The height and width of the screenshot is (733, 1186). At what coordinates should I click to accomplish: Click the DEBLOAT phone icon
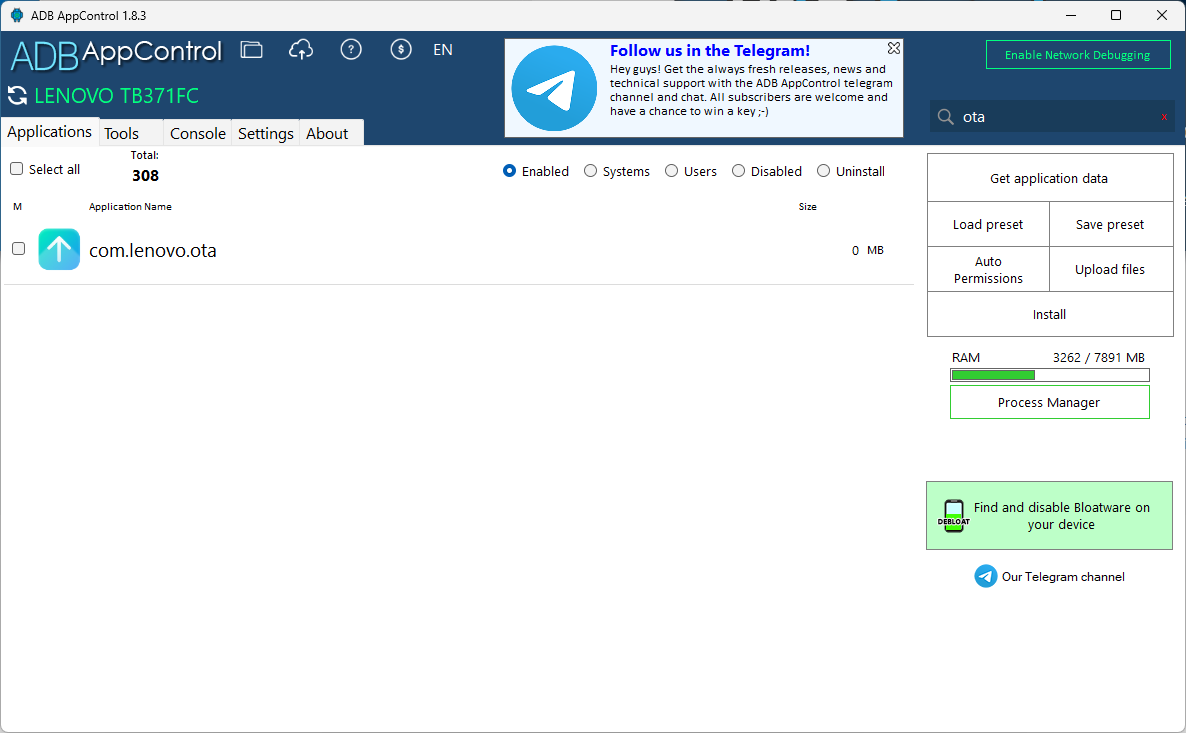954,516
